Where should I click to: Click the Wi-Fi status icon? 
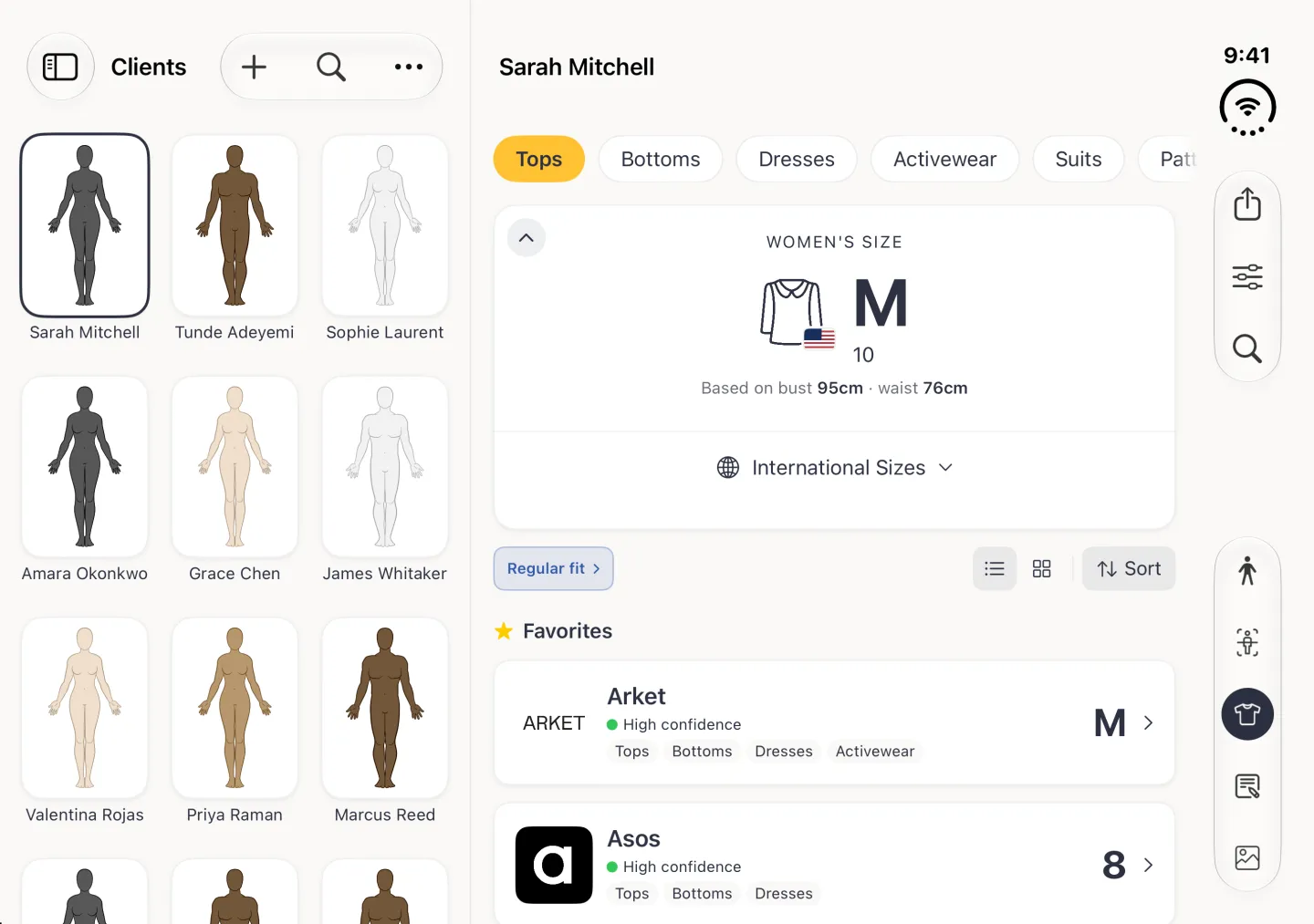[x=1247, y=108]
